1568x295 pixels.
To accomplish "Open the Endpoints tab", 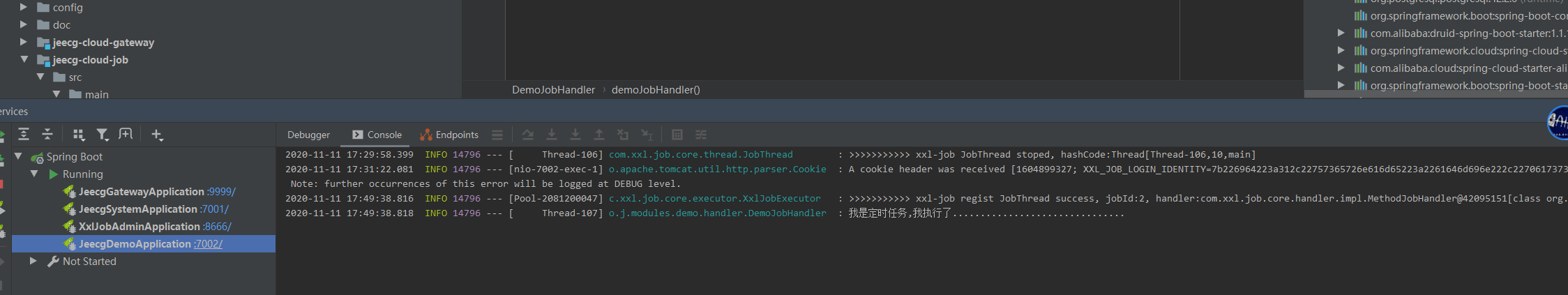I will 449,135.
